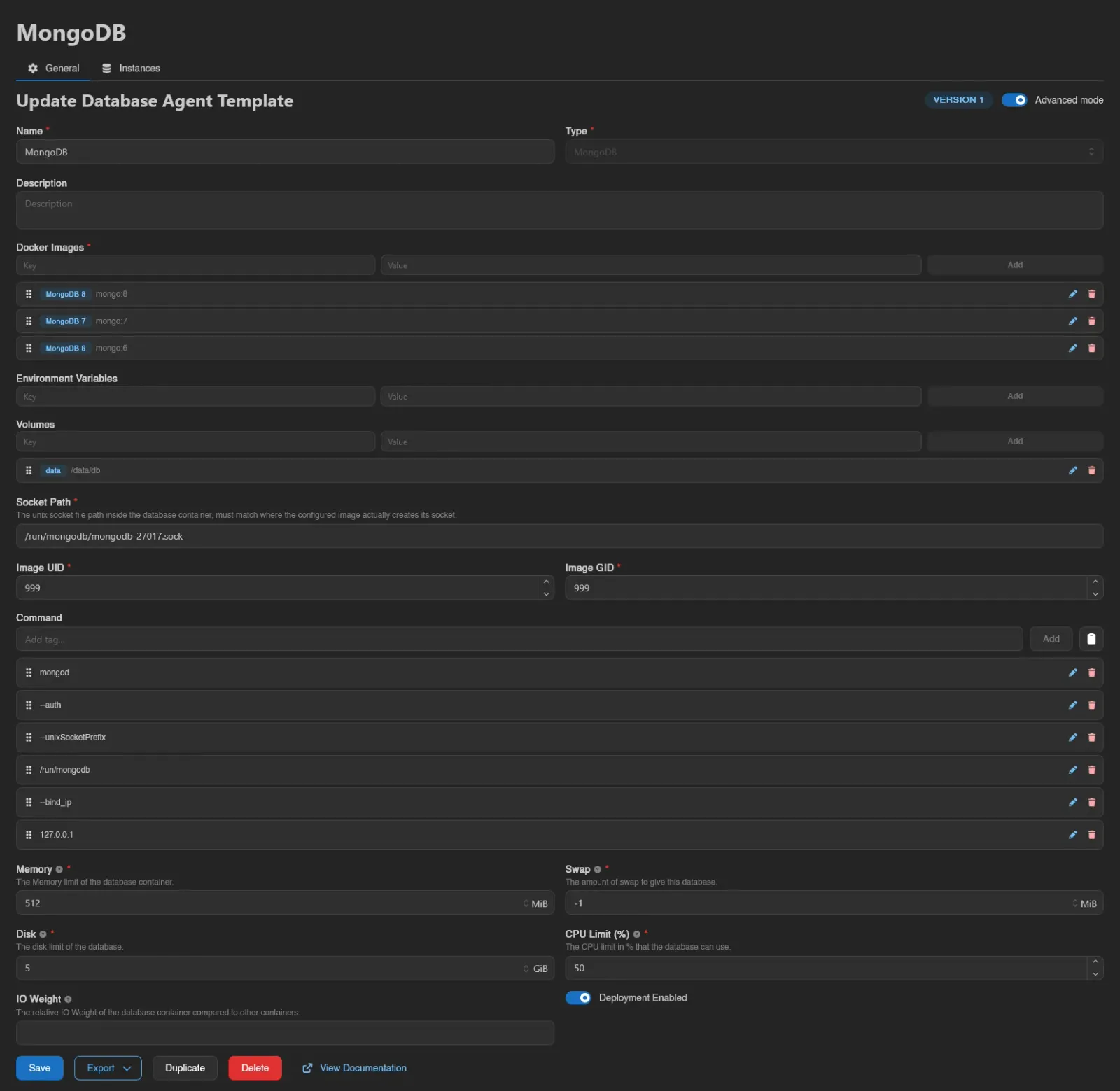Click the IO Weight input field
Image resolution: width=1120 pixels, height=1091 pixels.
coord(286,1033)
